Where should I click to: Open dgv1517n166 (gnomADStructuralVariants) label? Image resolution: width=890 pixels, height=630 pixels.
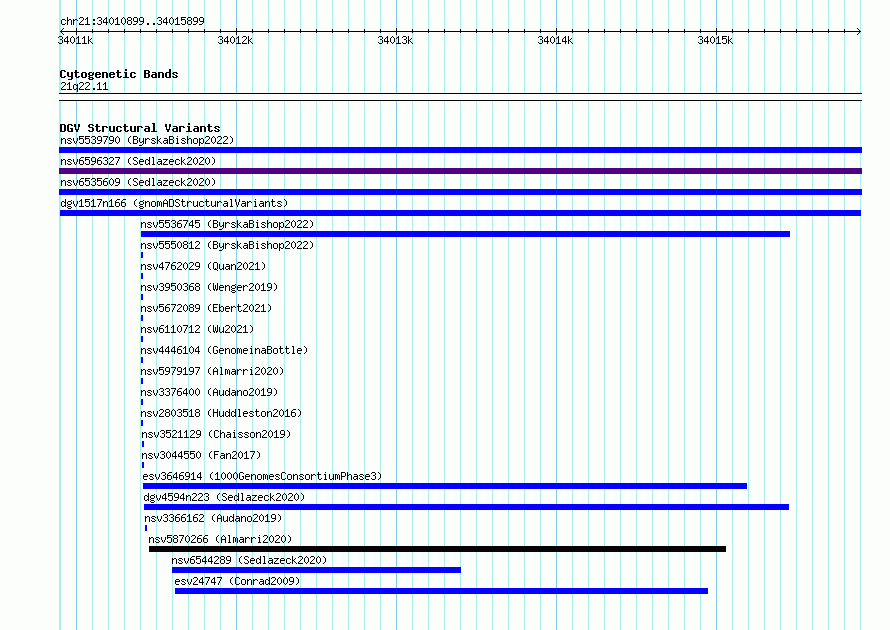pyautogui.click(x=174, y=203)
